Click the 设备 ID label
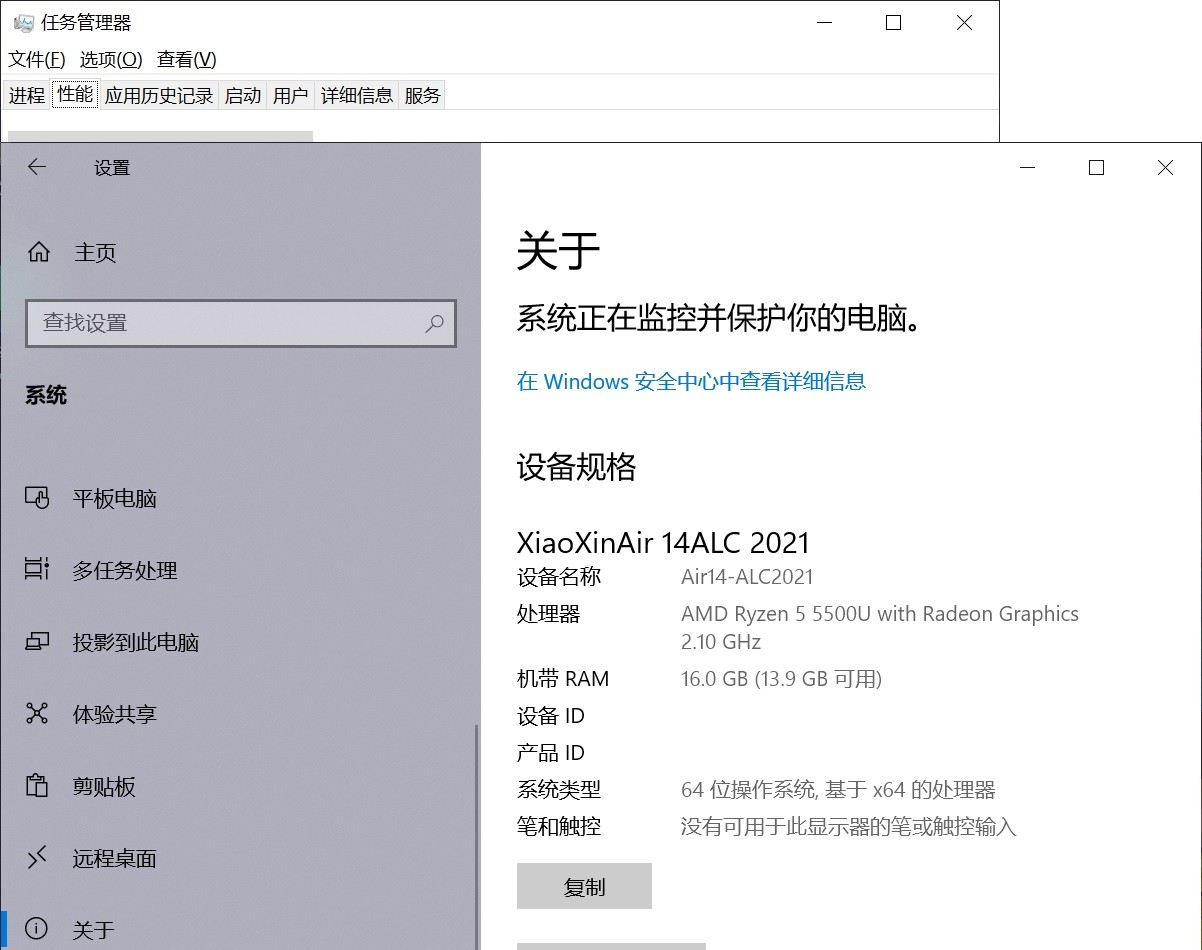The width and height of the screenshot is (1202, 950). click(x=550, y=716)
